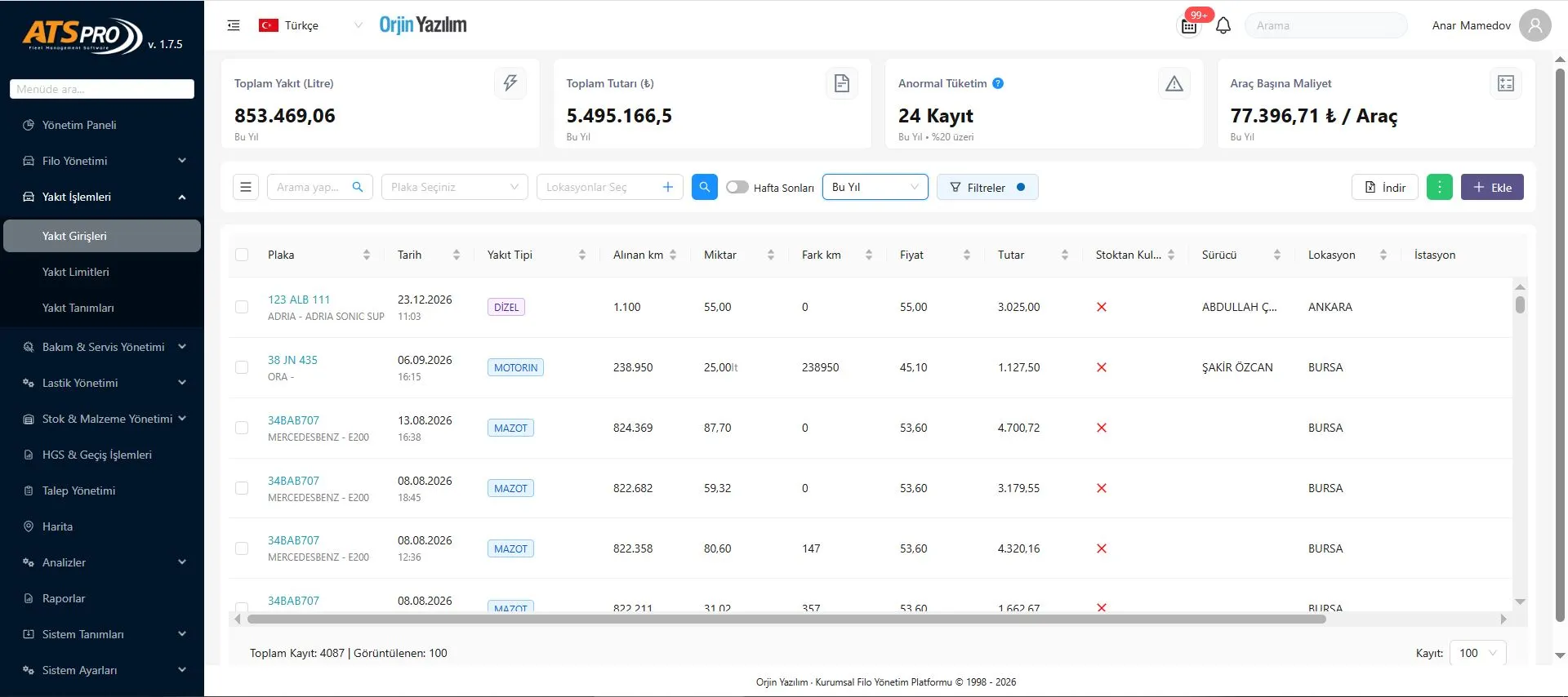Open the 123 ALB 111 plate link
The image size is (1568, 697).
[x=299, y=300]
